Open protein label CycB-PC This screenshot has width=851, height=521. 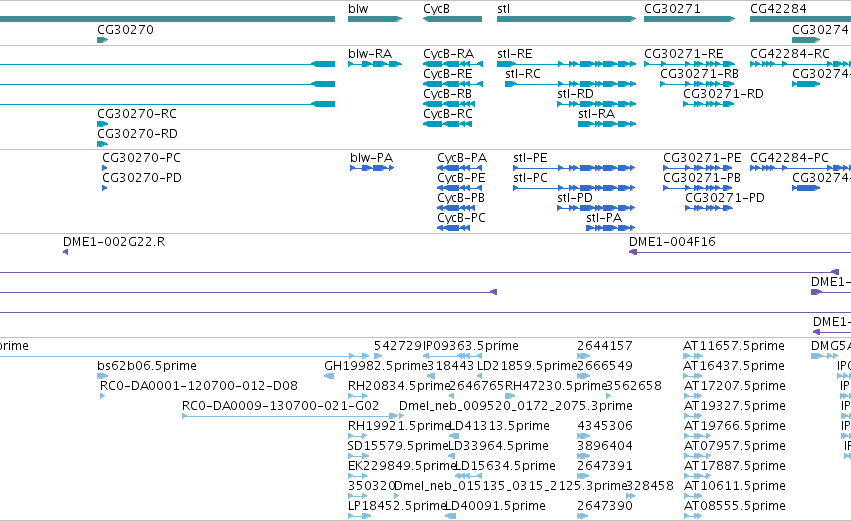tap(461, 218)
